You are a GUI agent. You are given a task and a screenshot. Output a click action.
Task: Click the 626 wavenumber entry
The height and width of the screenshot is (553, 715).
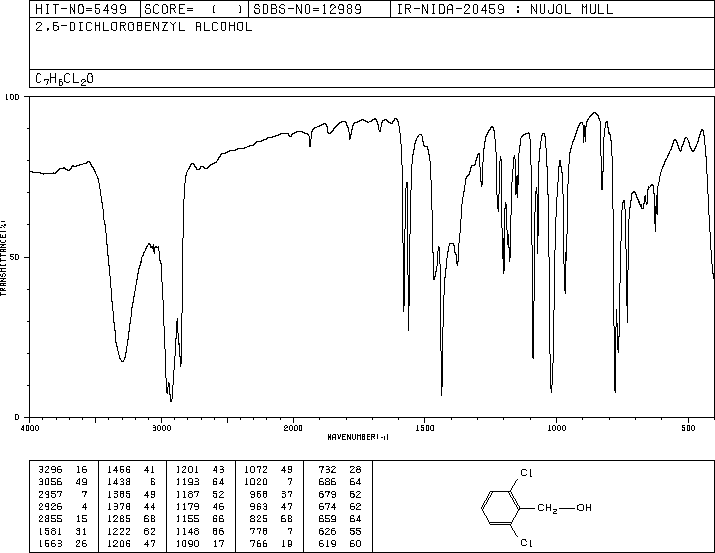(327, 532)
